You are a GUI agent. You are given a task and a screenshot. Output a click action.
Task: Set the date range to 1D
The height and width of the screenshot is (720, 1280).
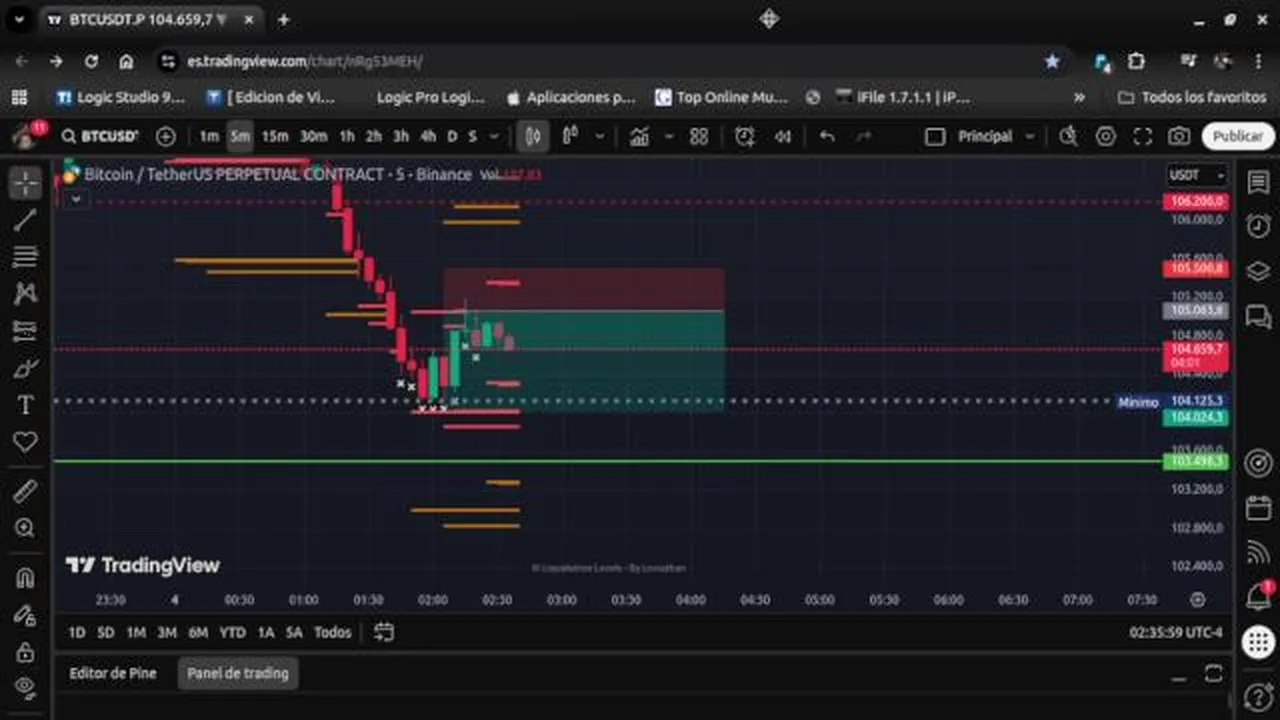click(x=77, y=632)
